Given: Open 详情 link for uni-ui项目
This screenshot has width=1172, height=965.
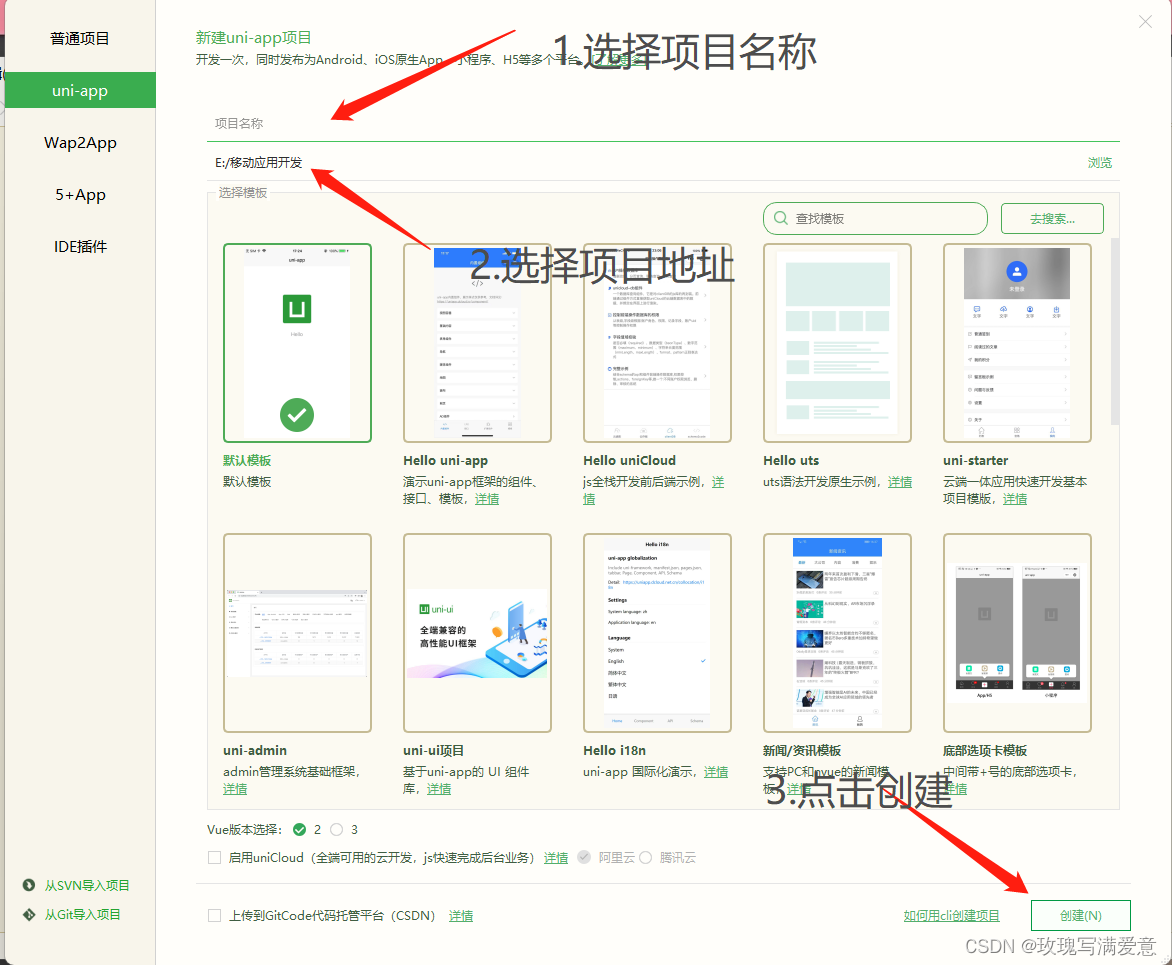Looking at the screenshot, I should [439, 789].
